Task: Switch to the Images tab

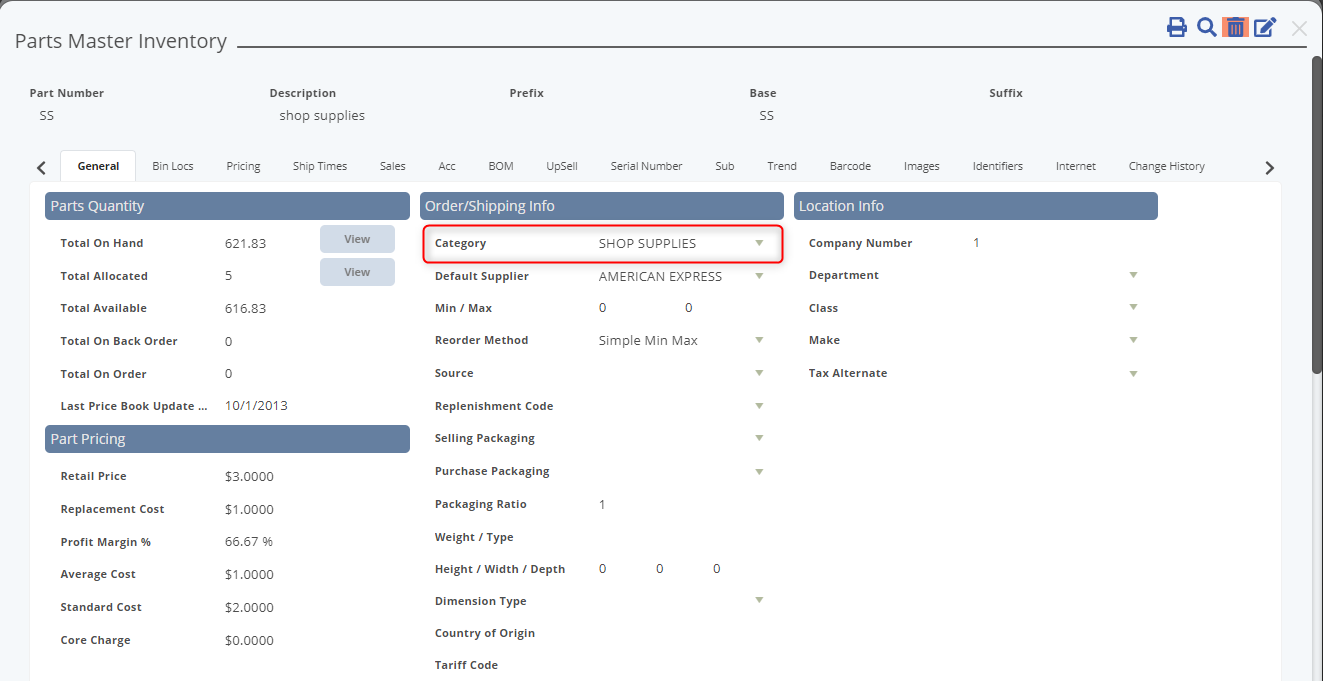Action: [x=922, y=166]
